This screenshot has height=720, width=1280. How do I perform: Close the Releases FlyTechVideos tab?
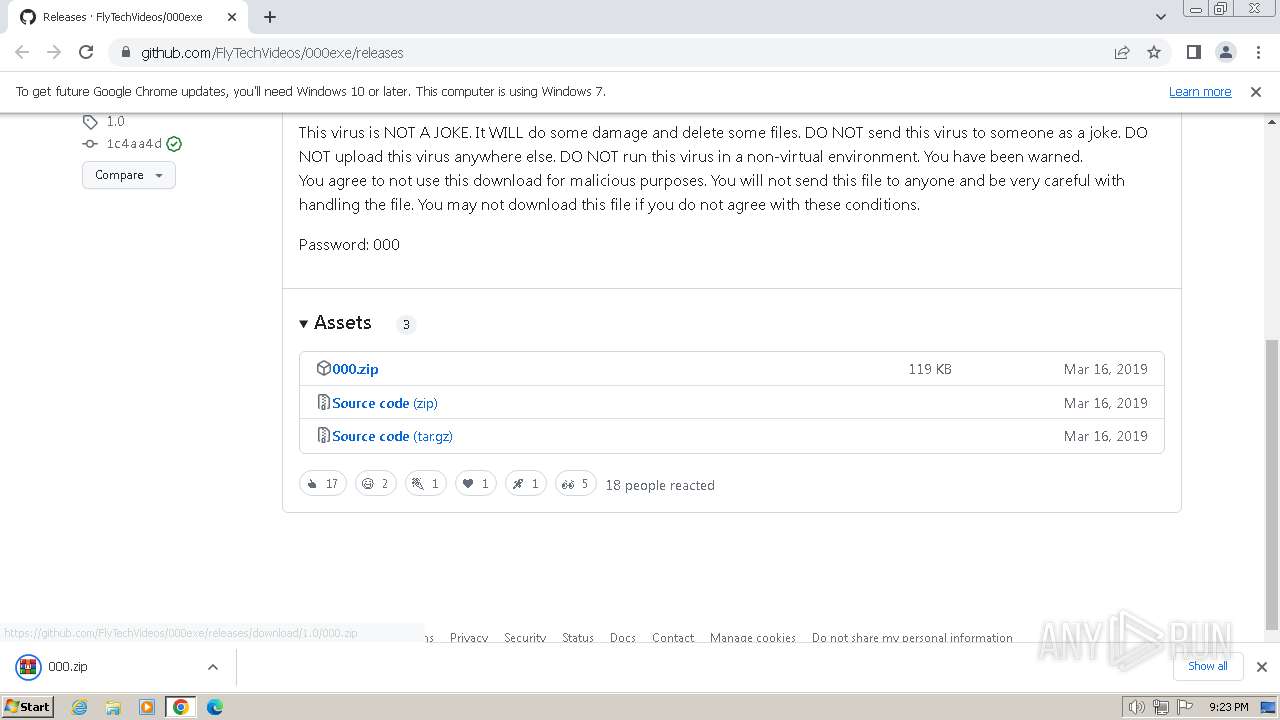[232, 17]
